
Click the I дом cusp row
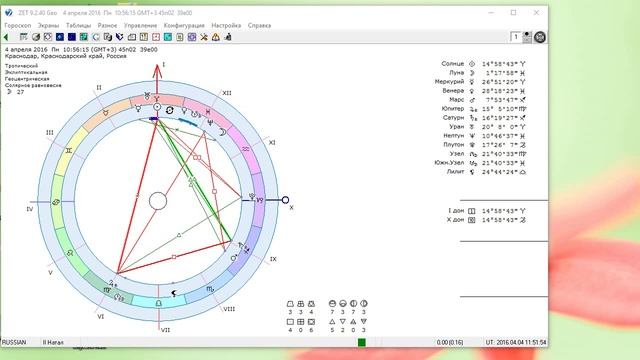(x=487, y=211)
